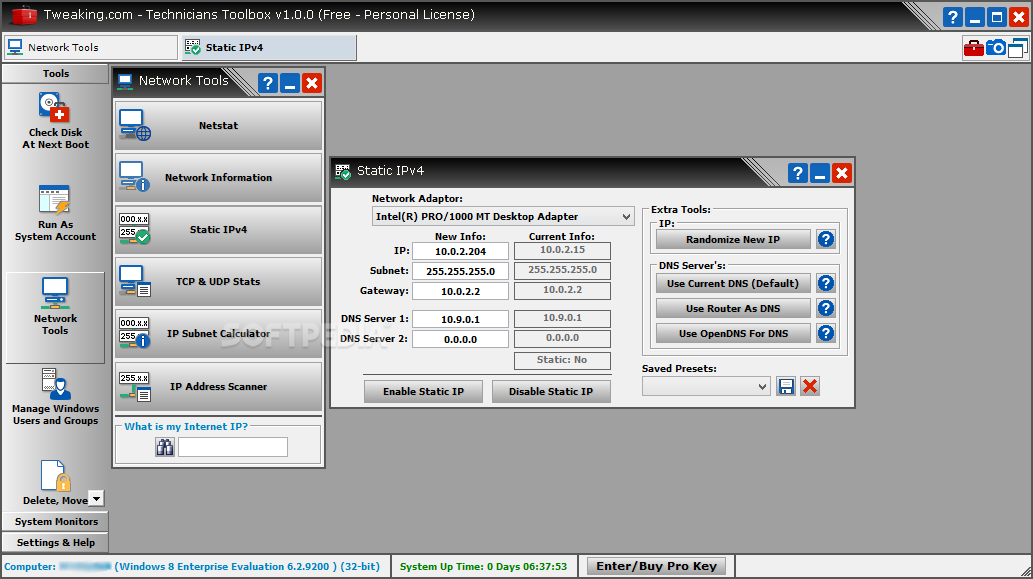This screenshot has height=579, width=1033.
Task: Show help for Use OpenDNS For DNS
Action: tap(825, 333)
